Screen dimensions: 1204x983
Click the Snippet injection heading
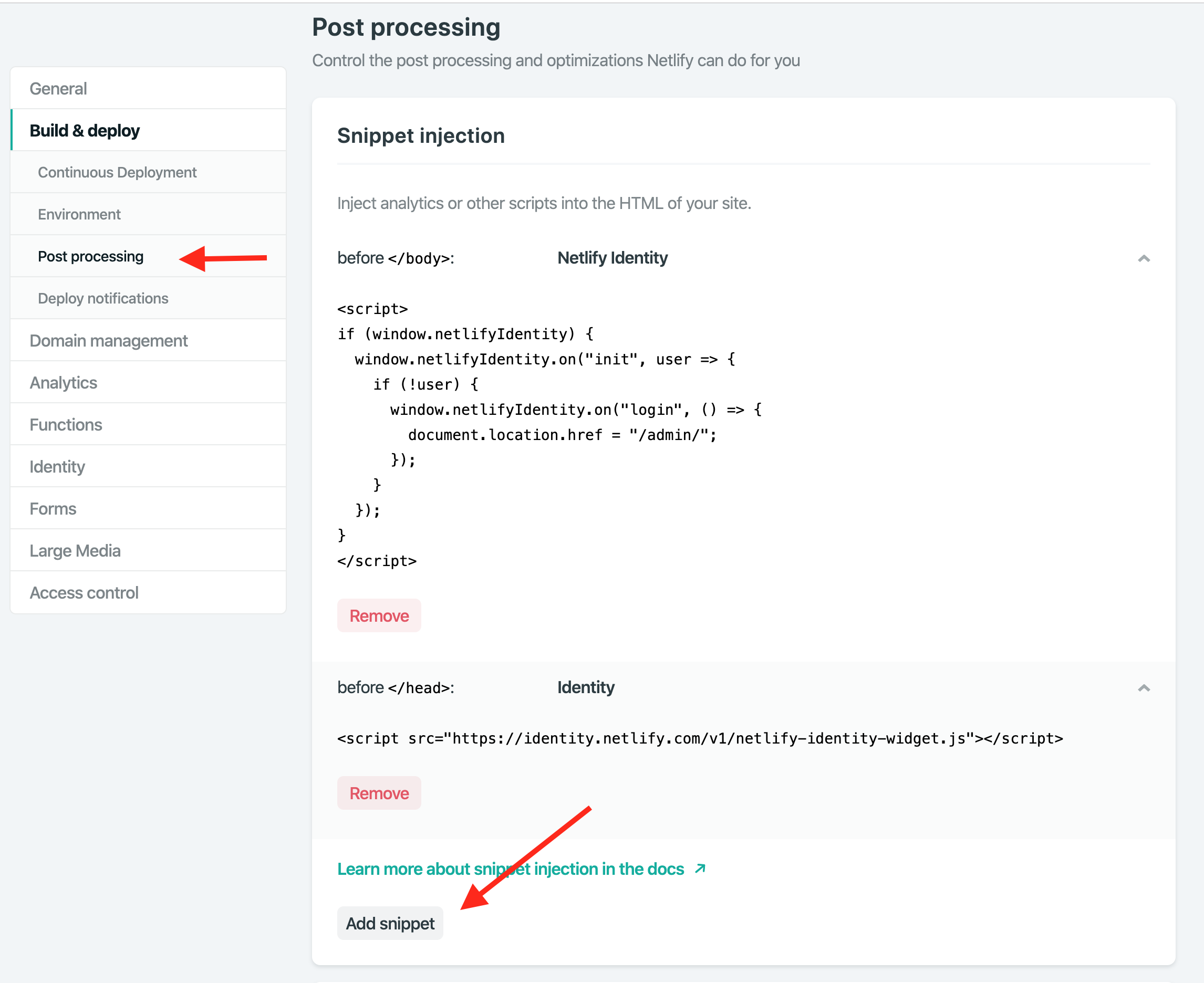coord(421,136)
